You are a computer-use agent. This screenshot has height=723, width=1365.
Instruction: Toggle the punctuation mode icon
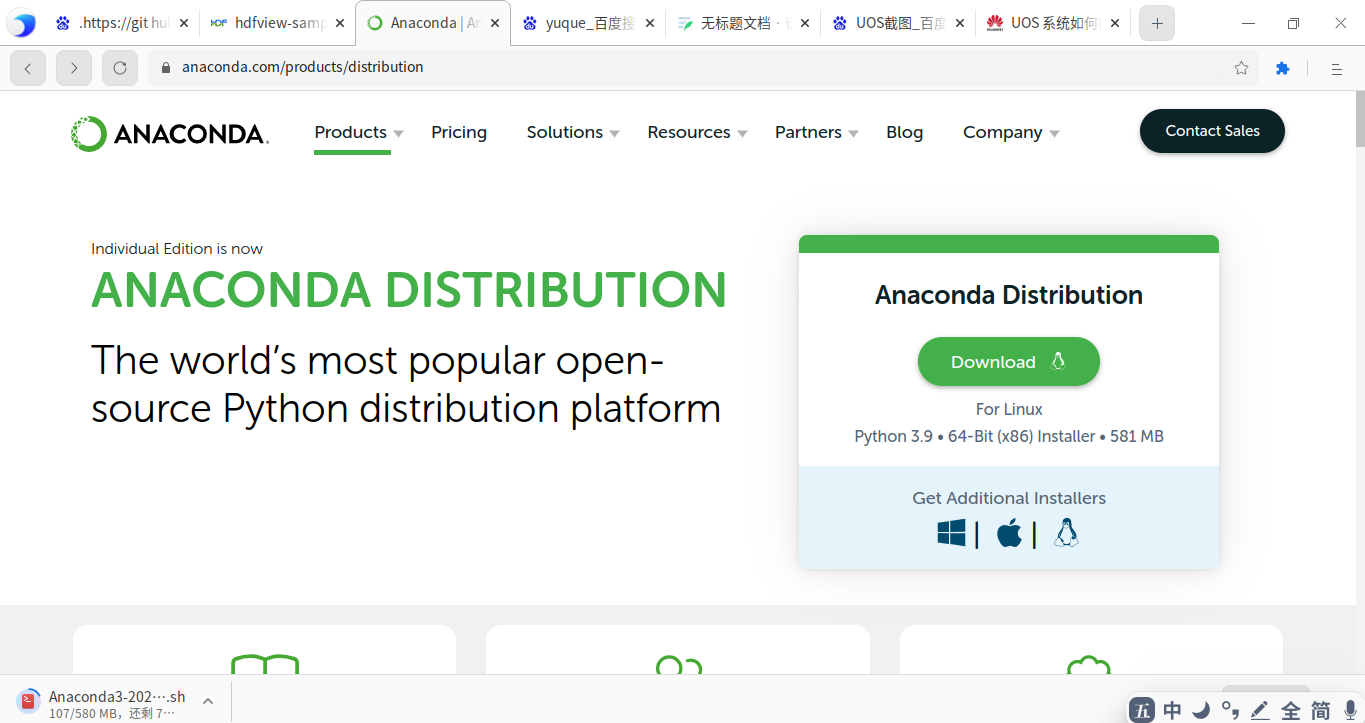1230,710
